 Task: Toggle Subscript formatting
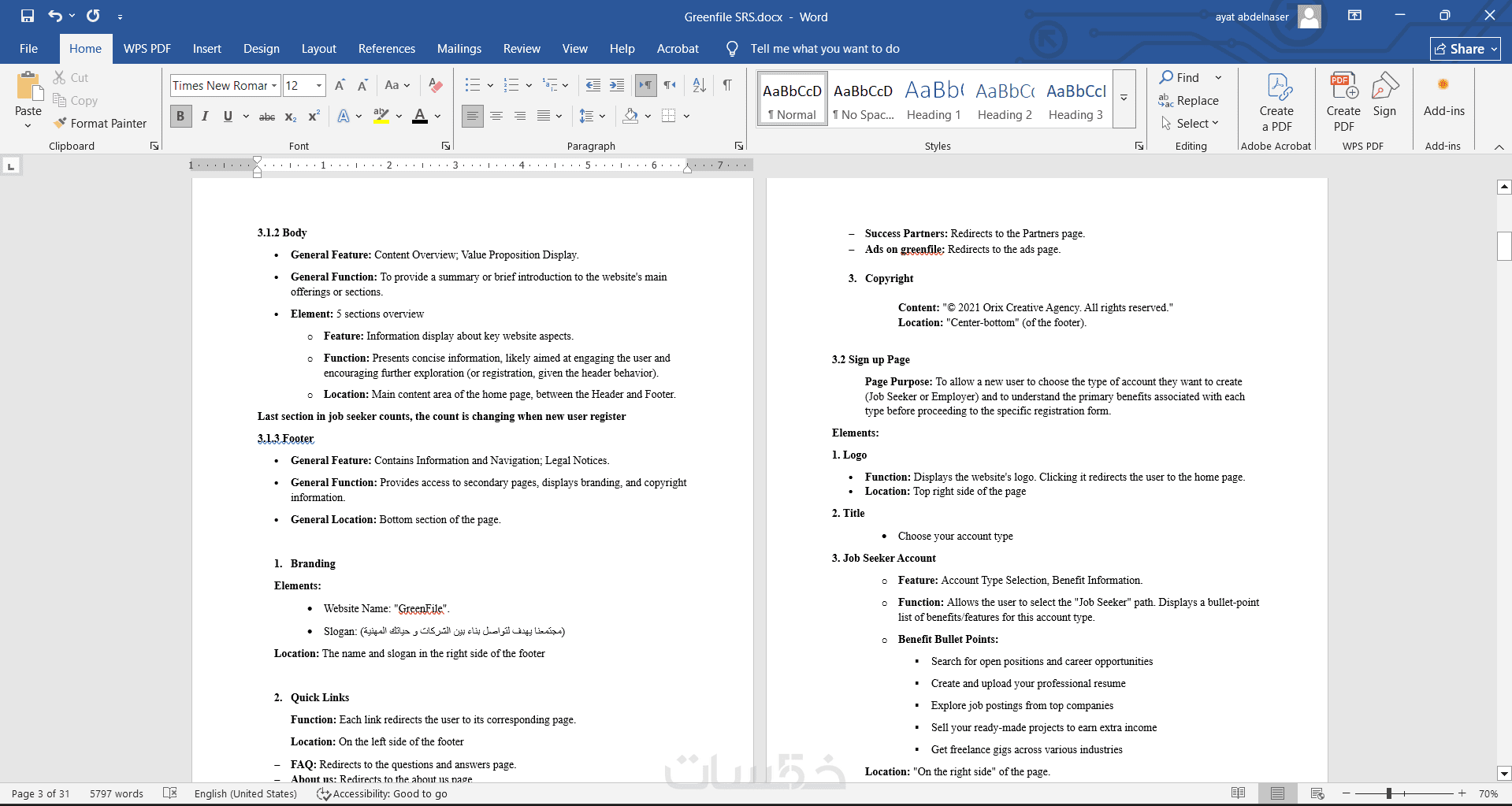point(291,116)
